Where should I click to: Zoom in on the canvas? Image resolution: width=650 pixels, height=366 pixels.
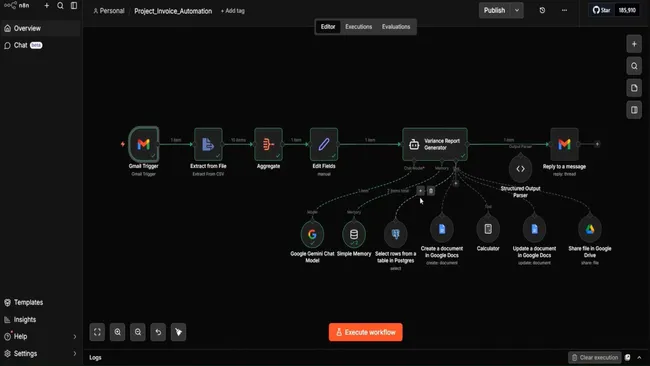[x=117, y=332]
